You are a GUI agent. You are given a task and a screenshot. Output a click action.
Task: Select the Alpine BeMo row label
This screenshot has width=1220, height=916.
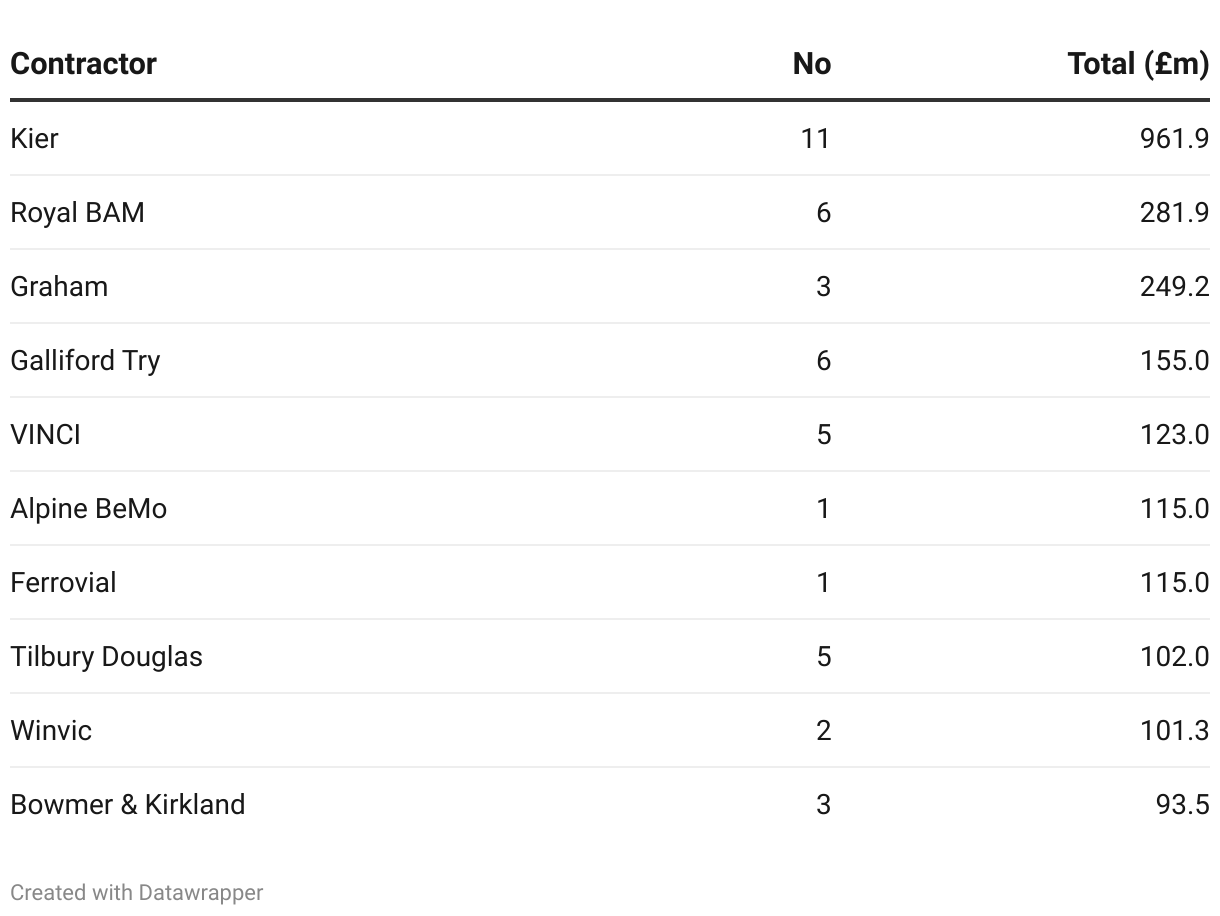[x=89, y=509]
